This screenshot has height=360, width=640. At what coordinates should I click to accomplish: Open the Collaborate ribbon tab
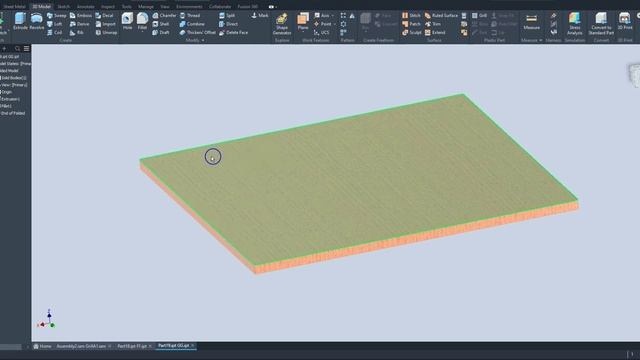pos(220,7)
